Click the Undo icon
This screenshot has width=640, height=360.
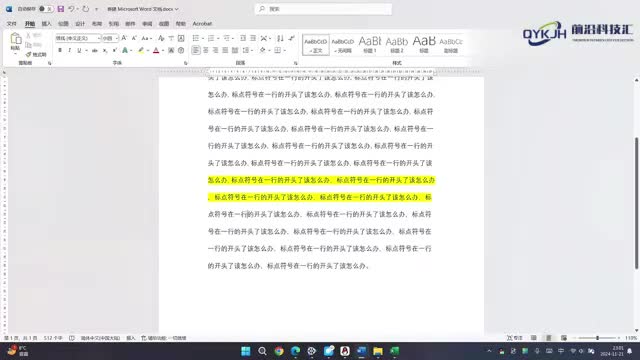click(71, 9)
